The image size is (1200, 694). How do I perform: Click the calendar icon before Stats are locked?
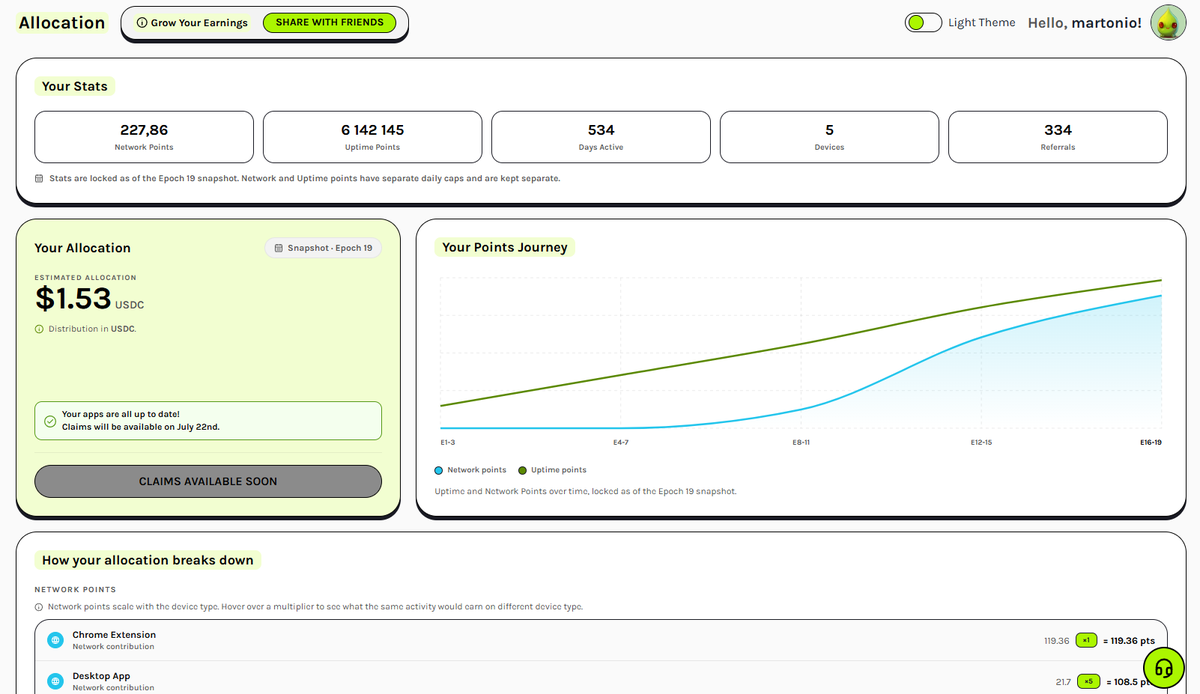(39, 179)
